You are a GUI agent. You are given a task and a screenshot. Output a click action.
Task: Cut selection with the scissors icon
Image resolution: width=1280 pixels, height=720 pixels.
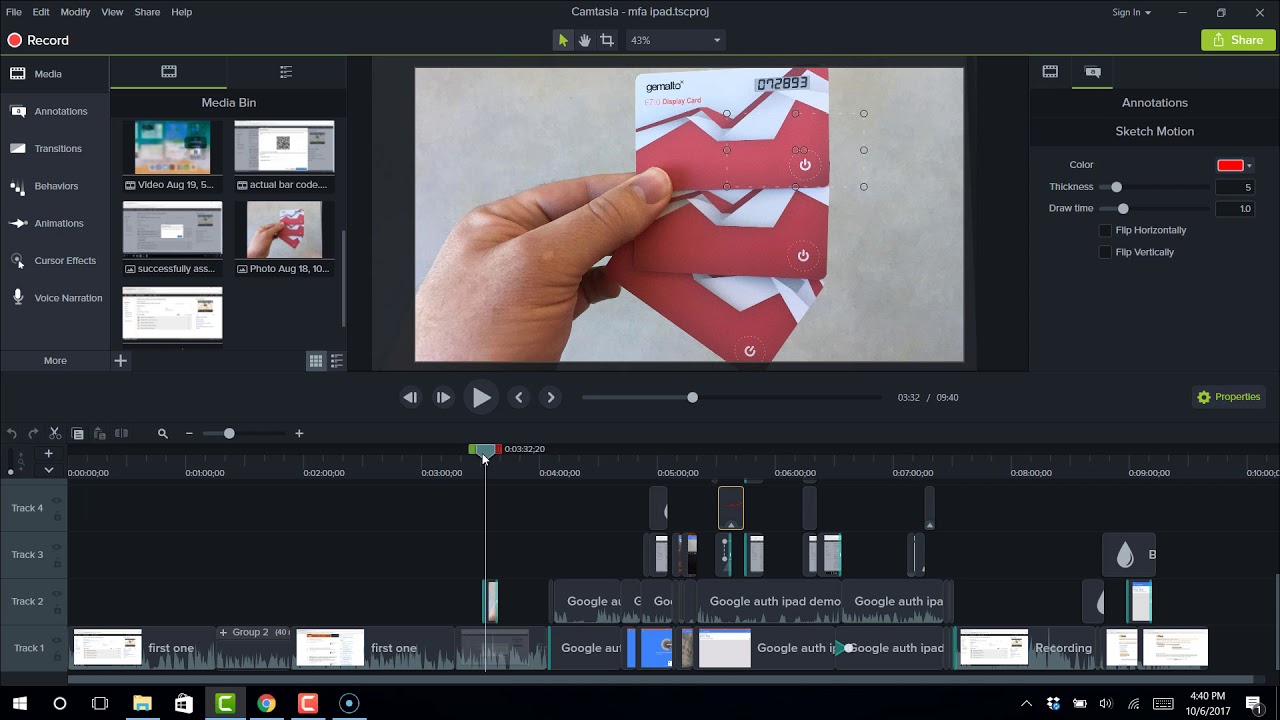[x=55, y=433]
